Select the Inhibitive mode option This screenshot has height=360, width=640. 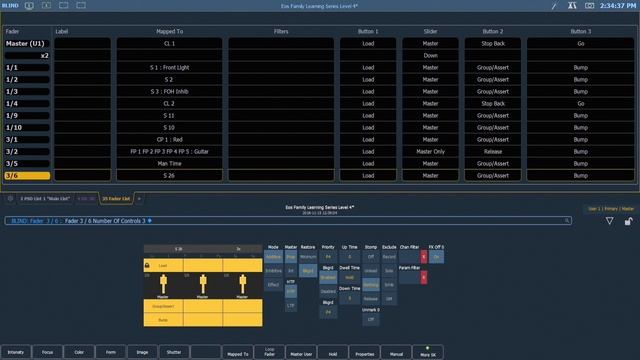pyautogui.click(x=273, y=271)
